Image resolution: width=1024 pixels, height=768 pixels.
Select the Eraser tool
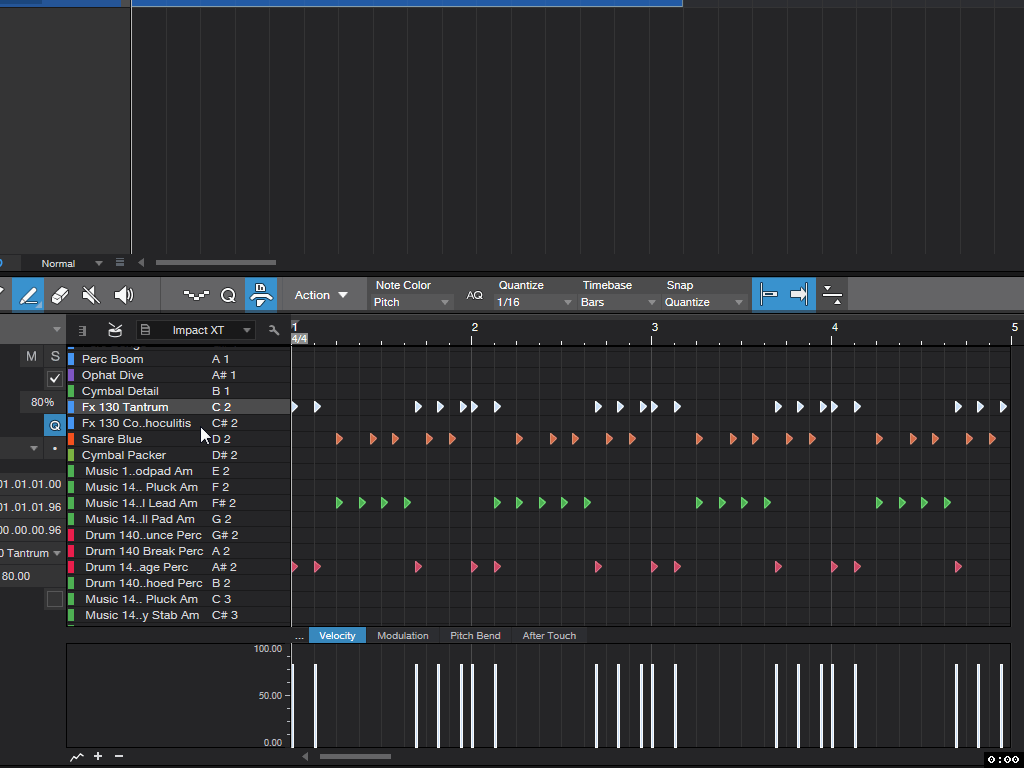pyautogui.click(x=60, y=295)
